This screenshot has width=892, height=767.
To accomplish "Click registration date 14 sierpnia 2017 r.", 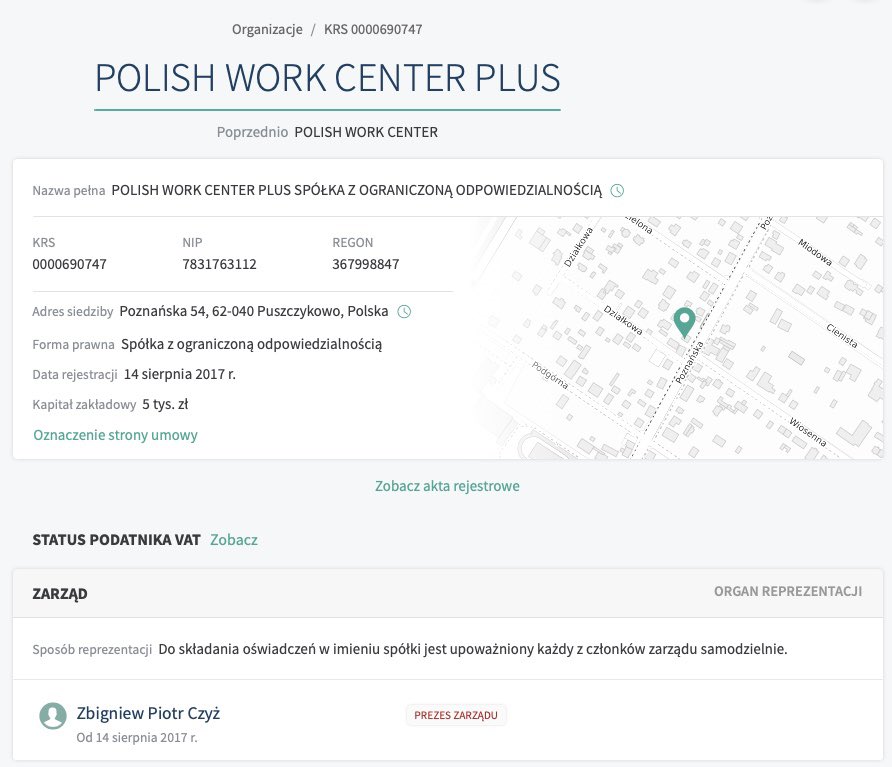I will [180, 374].
